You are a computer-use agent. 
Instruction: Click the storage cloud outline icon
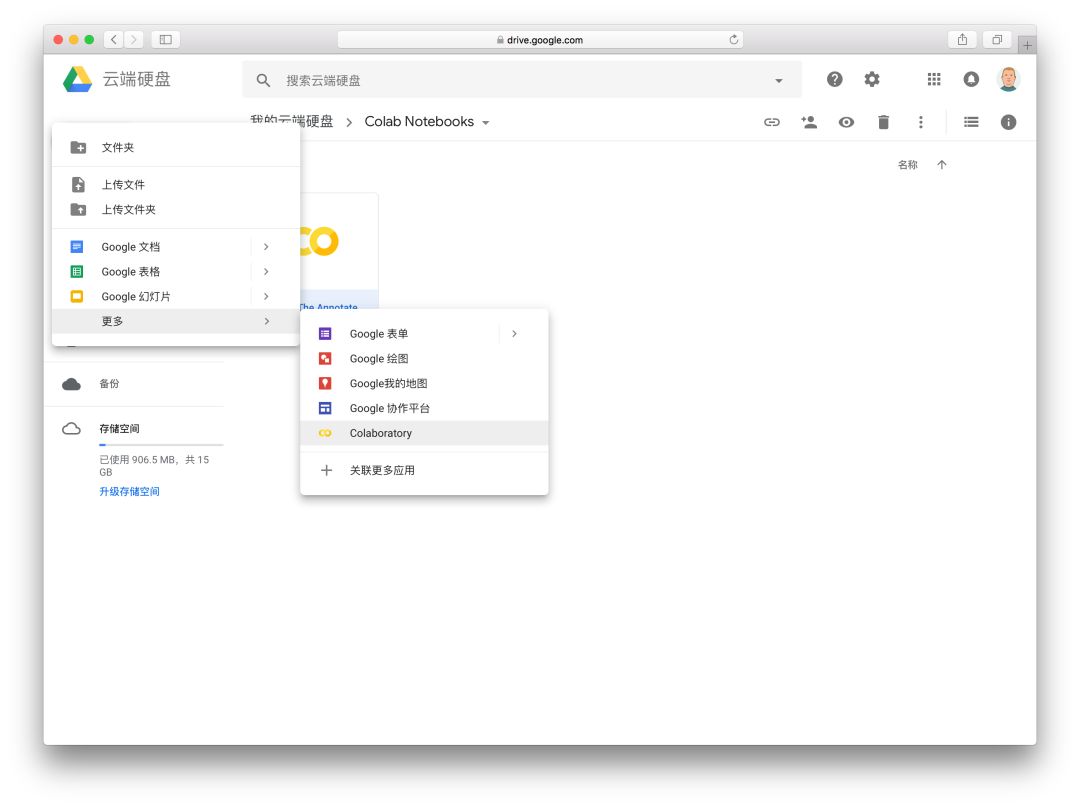pyautogui.click(x=72, y=429)
